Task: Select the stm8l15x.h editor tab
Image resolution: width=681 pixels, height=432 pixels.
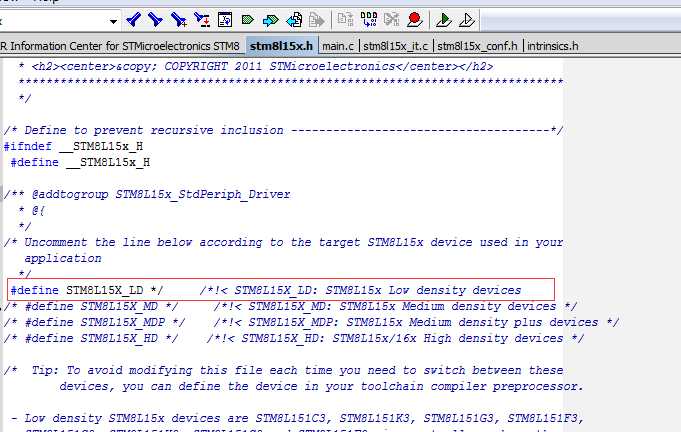Action: coord(281,46)
